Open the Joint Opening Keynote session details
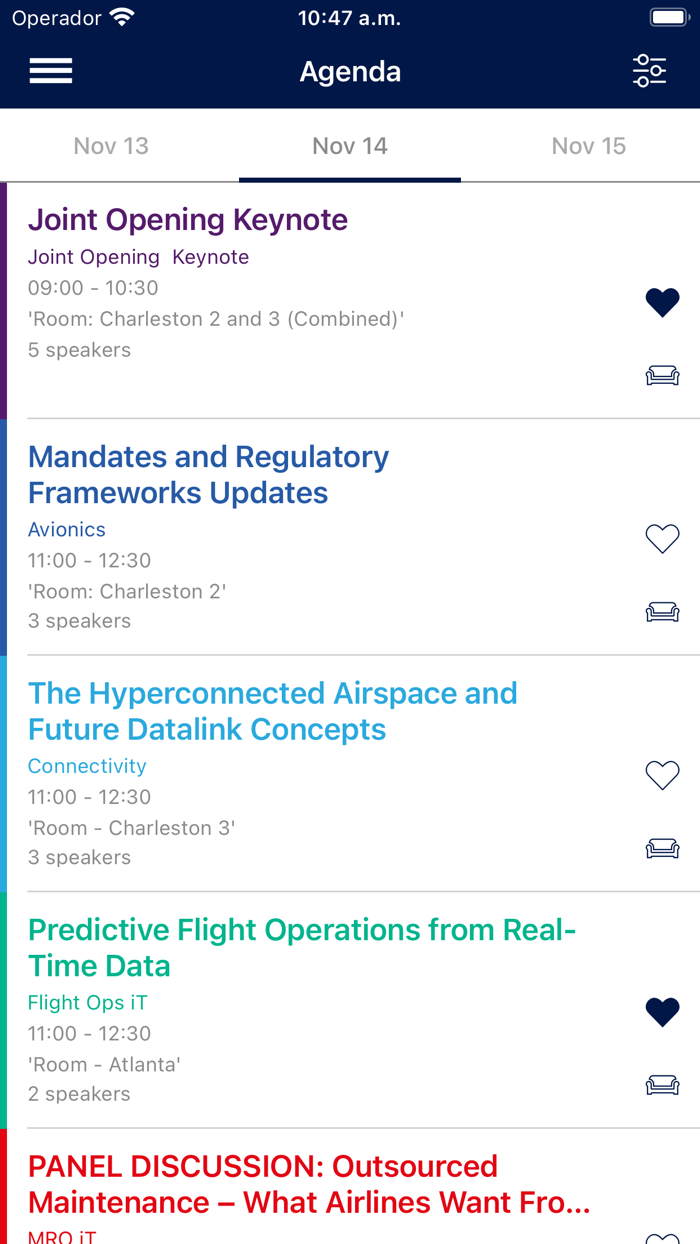Viewport: 700px width, 1244px height. [x=188, y=219]
